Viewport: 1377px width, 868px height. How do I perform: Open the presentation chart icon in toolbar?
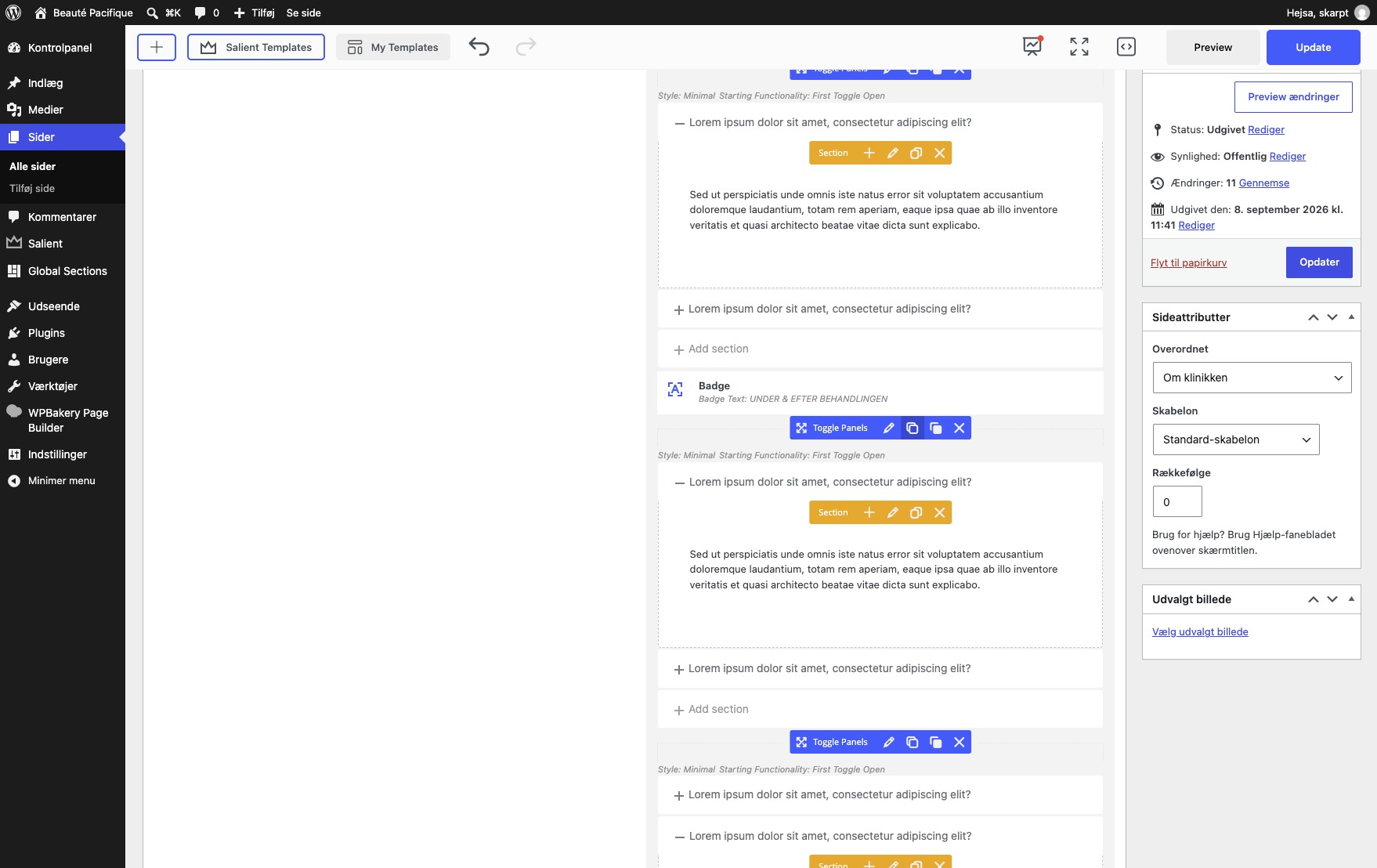[1032, 46]
